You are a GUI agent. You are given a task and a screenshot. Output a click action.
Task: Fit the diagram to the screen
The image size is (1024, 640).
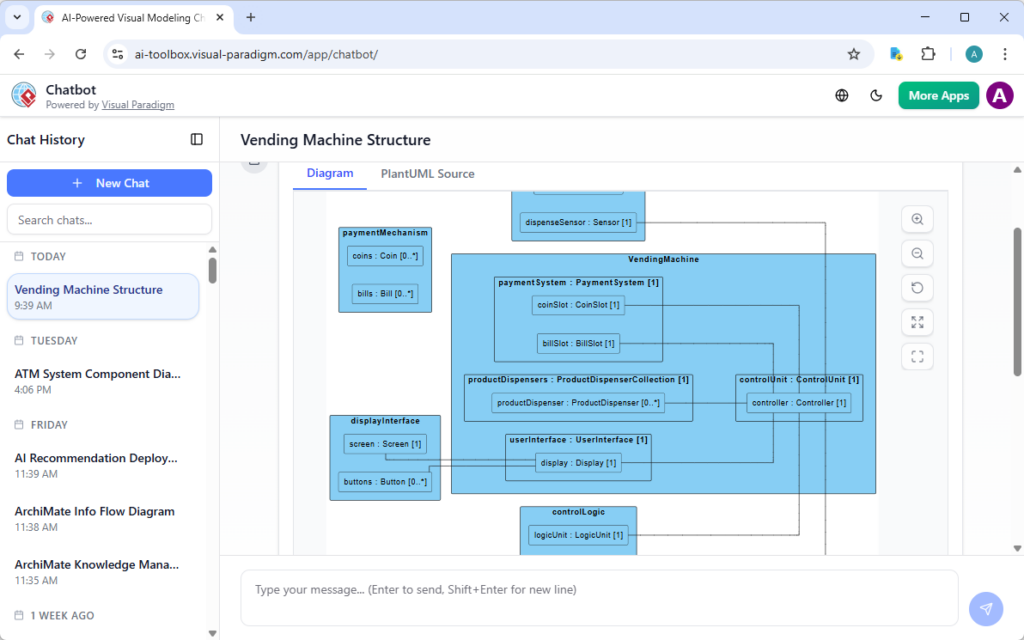coord(917,322)
